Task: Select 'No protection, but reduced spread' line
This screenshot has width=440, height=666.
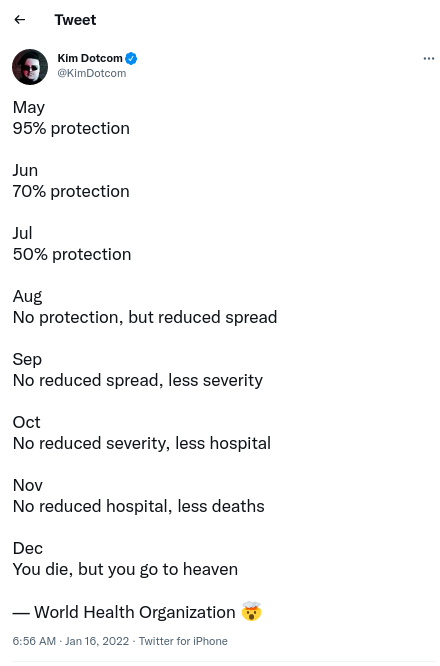Action: pos(145,317)
